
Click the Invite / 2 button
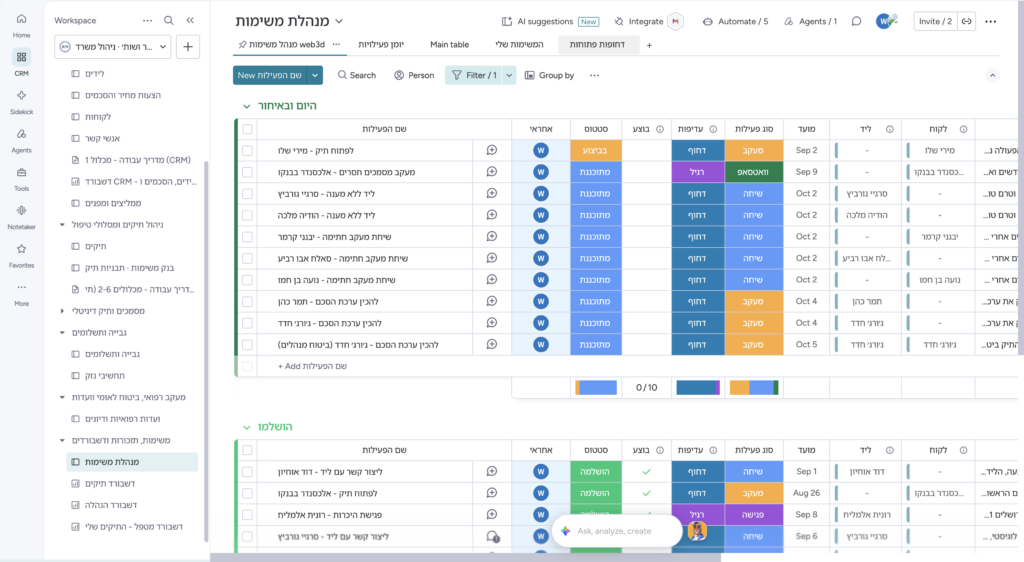(935, 22)
